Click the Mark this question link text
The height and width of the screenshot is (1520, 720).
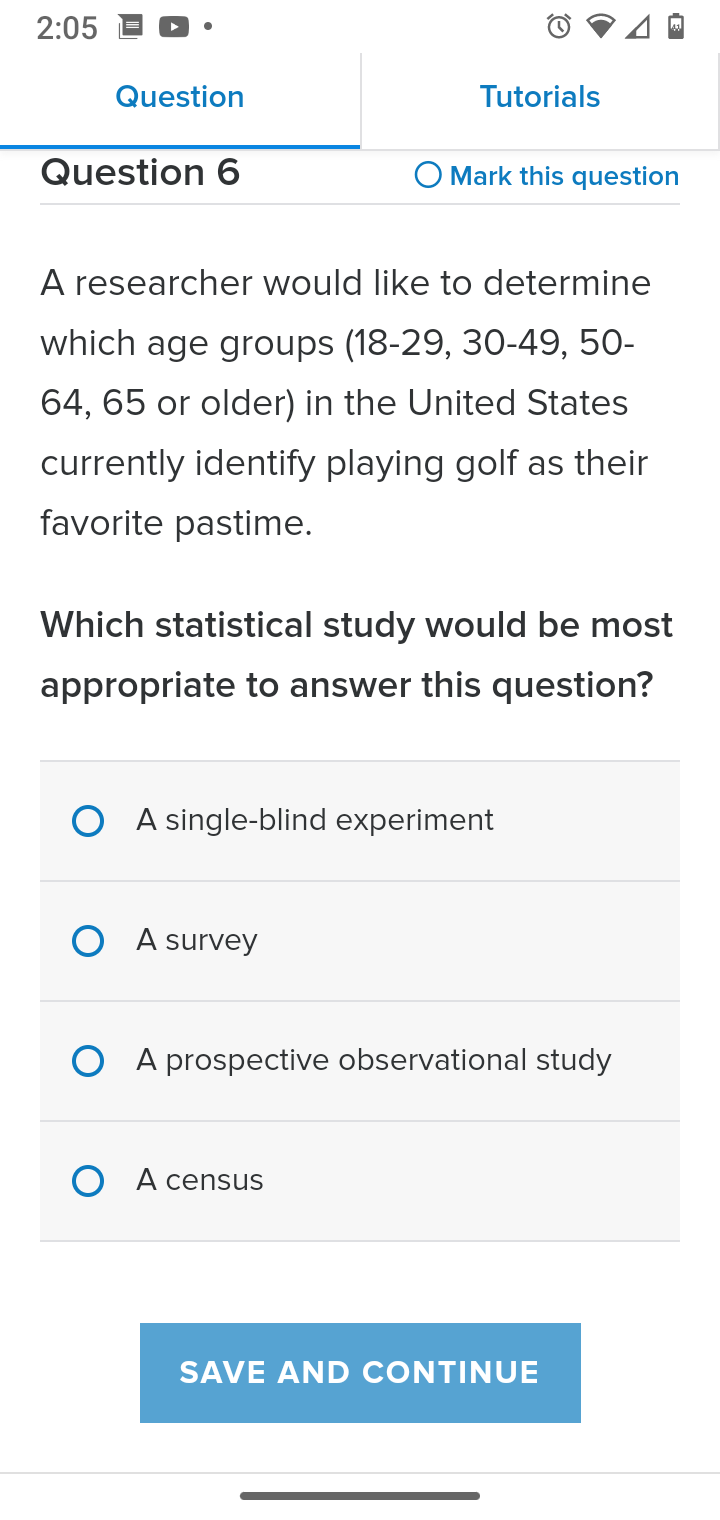565,176
